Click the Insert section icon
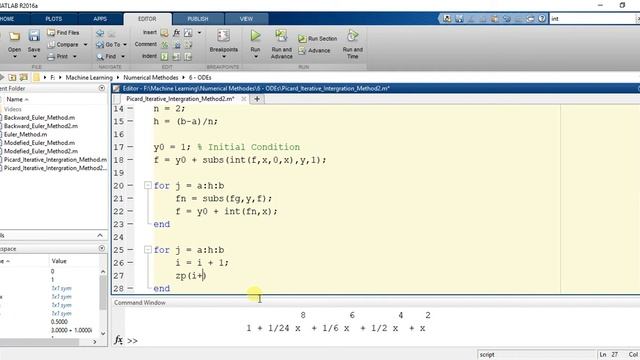The height and width of the screenshot is (360, 640). [x=164, y=33]
